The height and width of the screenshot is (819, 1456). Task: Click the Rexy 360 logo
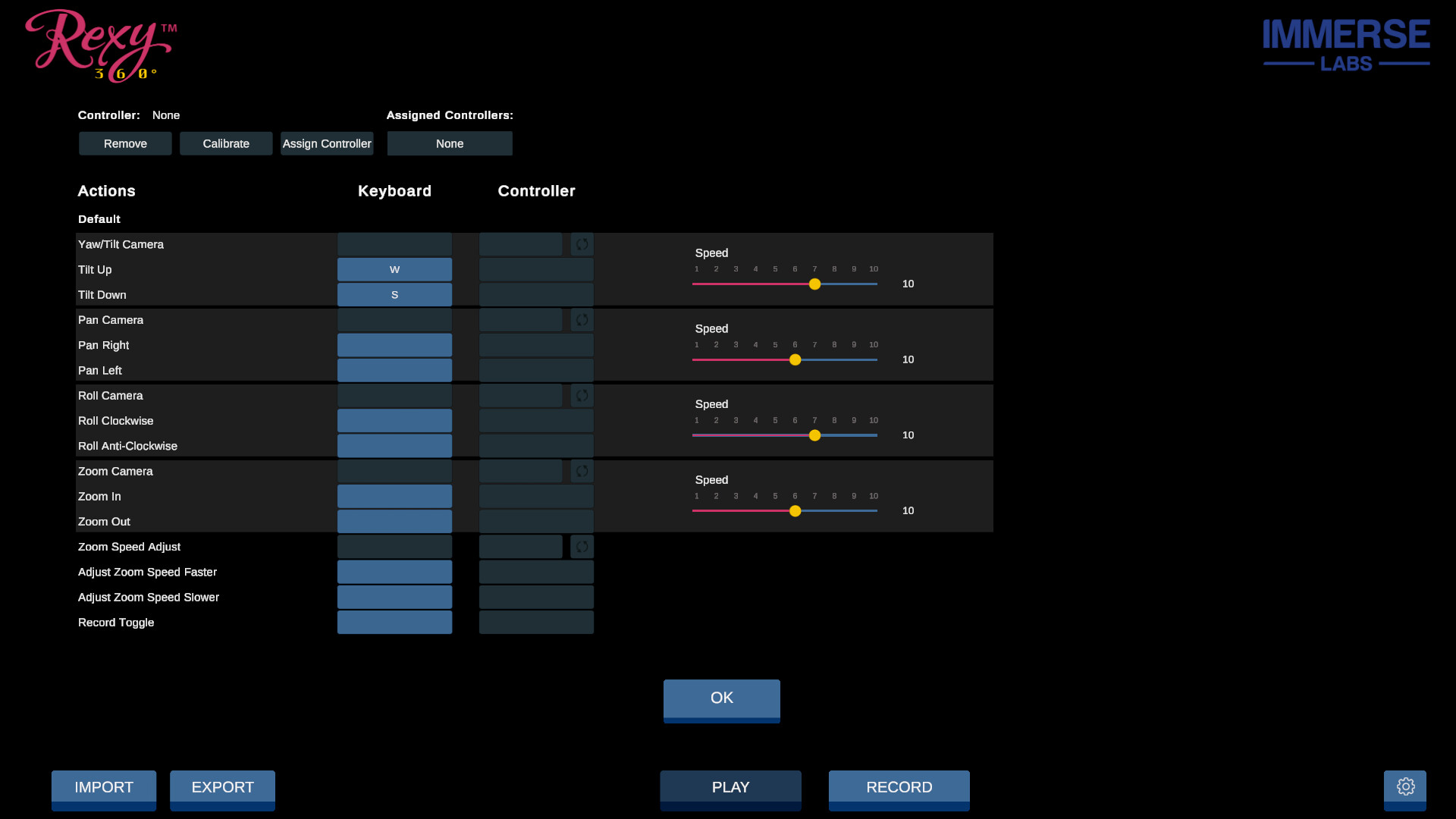click(100, 45)
